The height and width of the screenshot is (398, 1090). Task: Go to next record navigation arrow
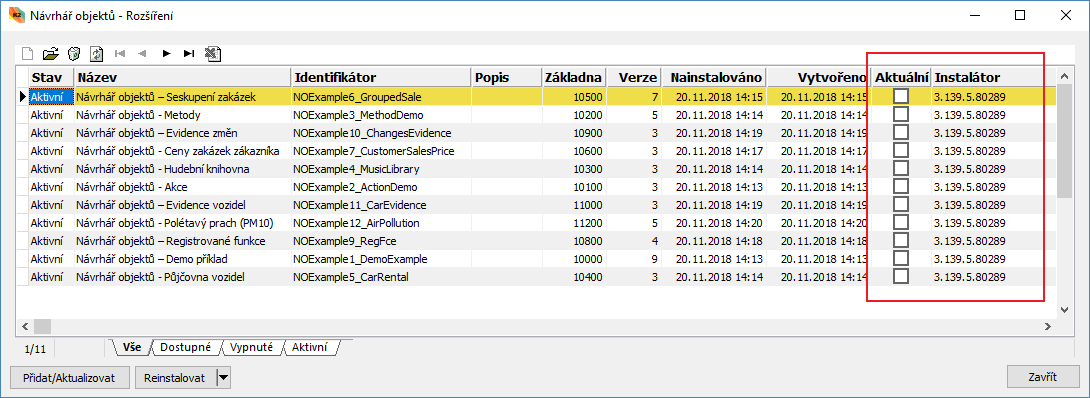pos(166,53)
